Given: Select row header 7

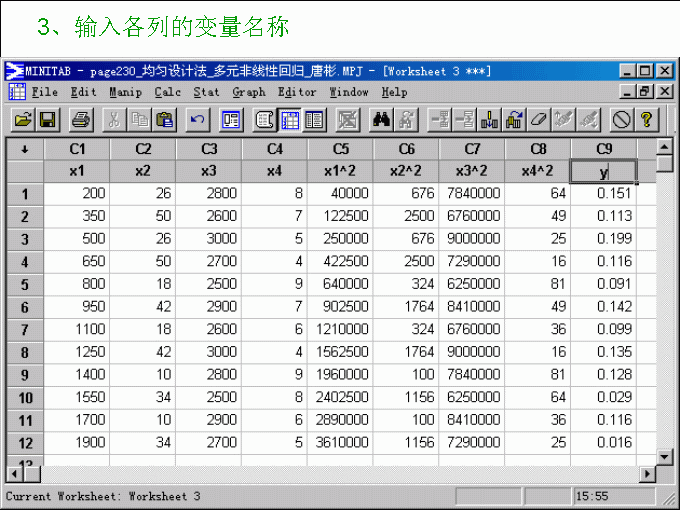Looking at the screenshot, I should (x=24, y=328).
